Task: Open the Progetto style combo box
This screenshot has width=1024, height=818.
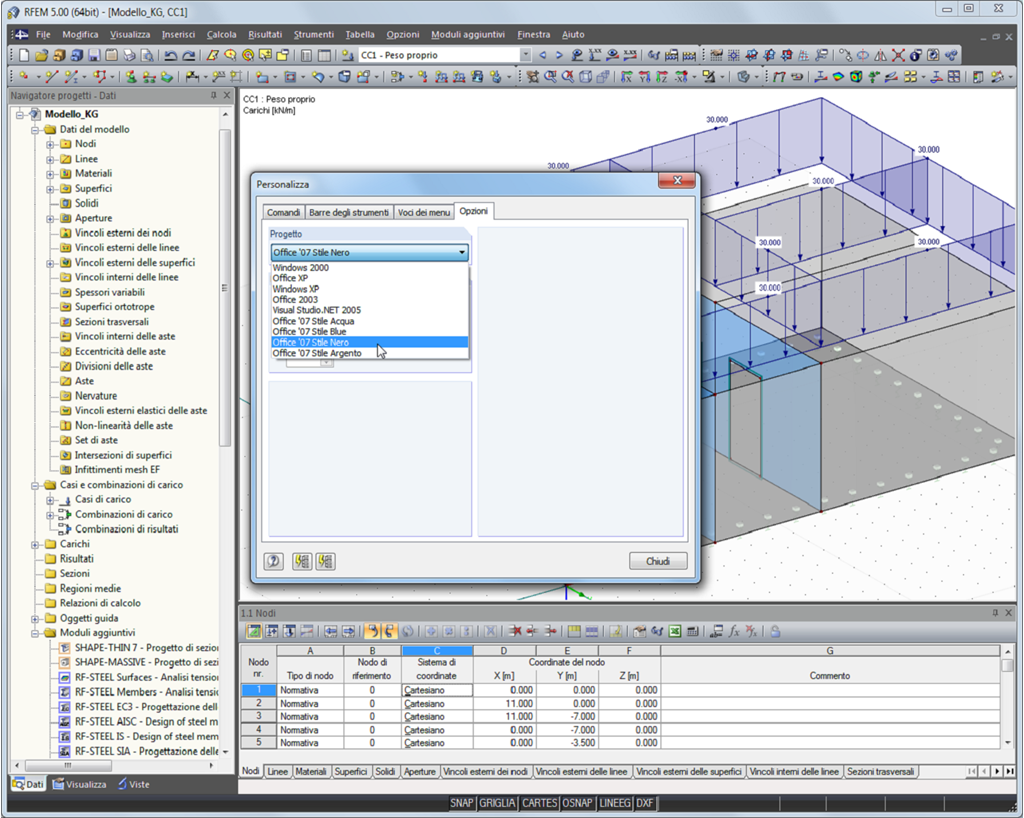Action: (370, 252)
